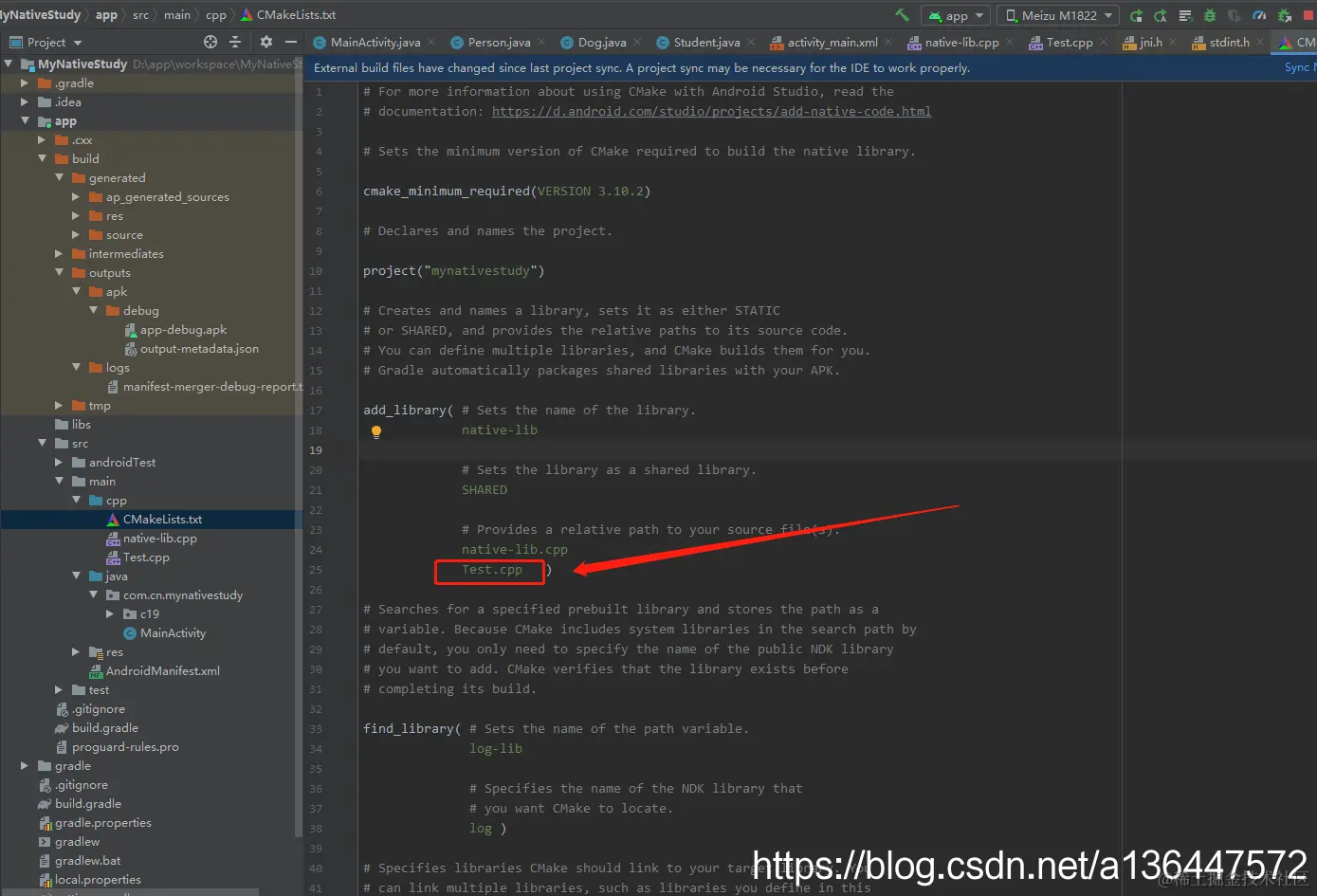Click the green Debug app bug icon

pos(1210,15)
